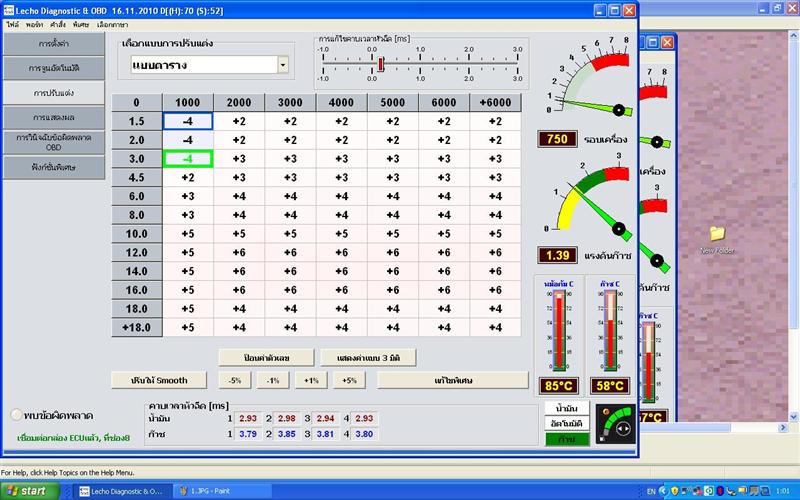Click the พบข้อผิดพลาด error indicator radio
Image resolution: width=800 pixels, height=500 pixels.
point(16,415)
